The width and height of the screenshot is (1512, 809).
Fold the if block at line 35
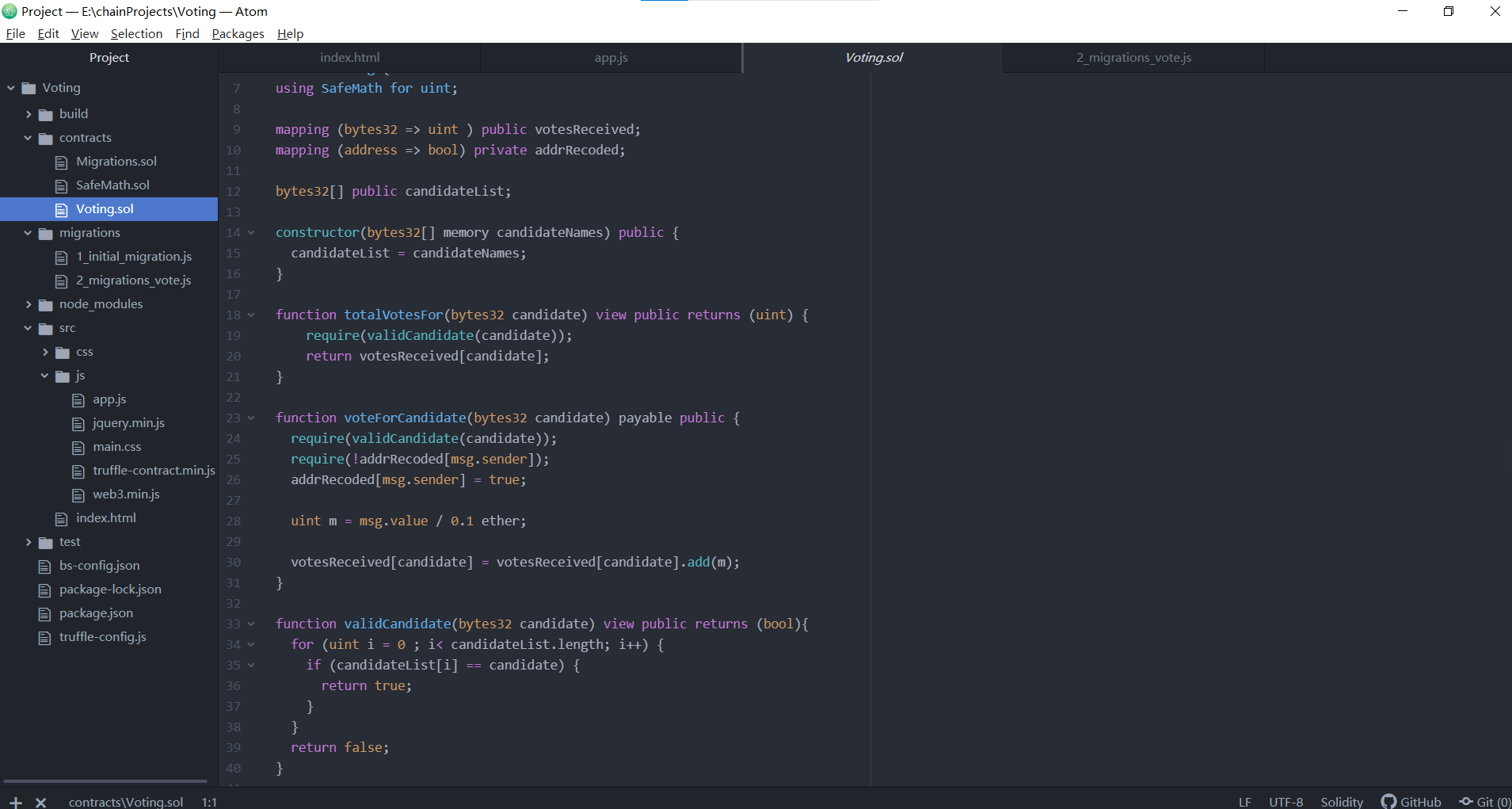coord(251,665)
